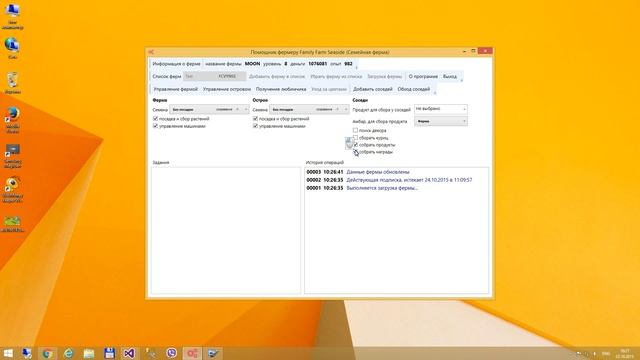Enable the 'поиск декора' checkbox
This screenshot has width=640, height=360.
click(355, 130)
